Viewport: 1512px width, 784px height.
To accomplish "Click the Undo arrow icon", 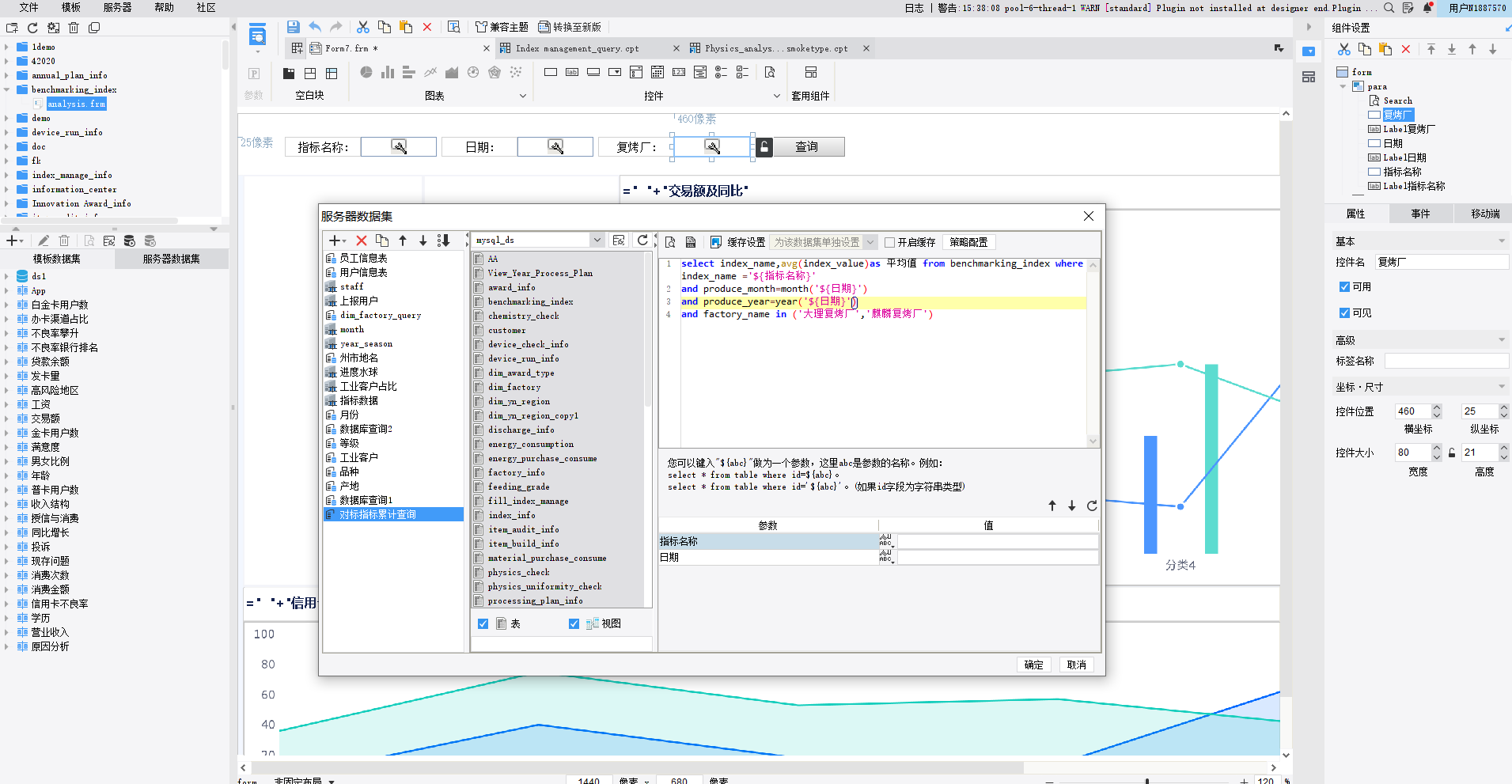I will click(x=315, y=26).
